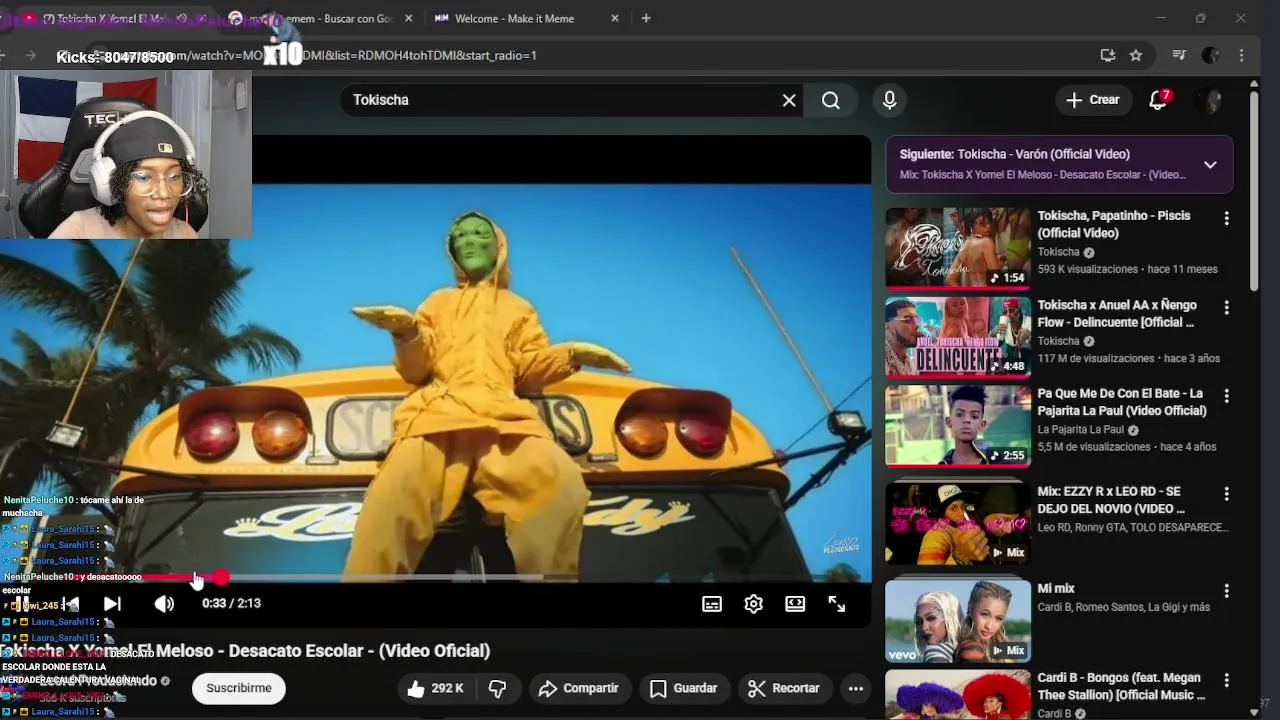Viewport: 1280px width, 720px height.
Task: Click the Tokischa channel name under Piscis
Action: click(1058, 252)
